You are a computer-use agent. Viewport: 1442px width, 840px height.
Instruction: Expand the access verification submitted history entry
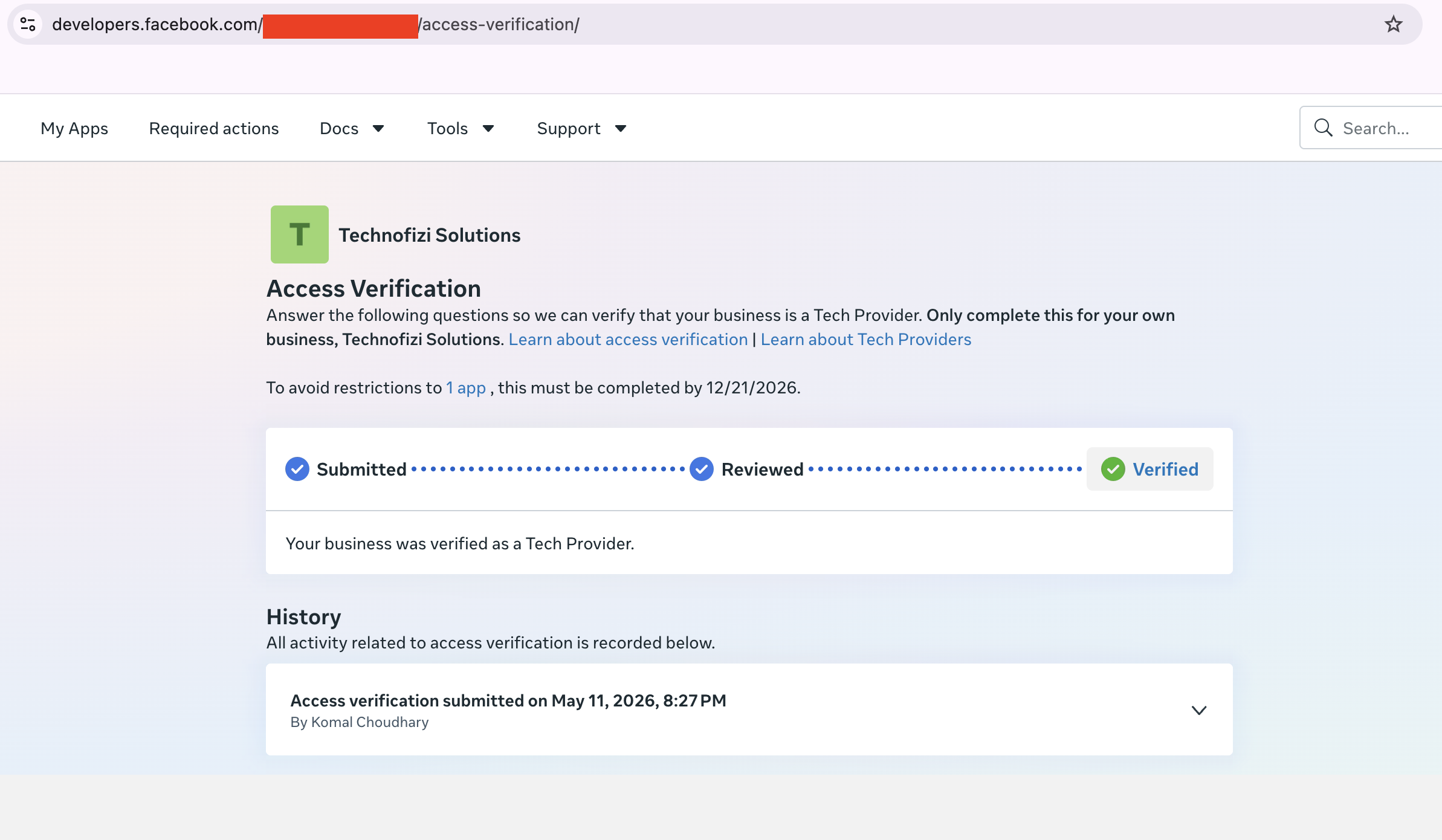[x=1199, y=710]
